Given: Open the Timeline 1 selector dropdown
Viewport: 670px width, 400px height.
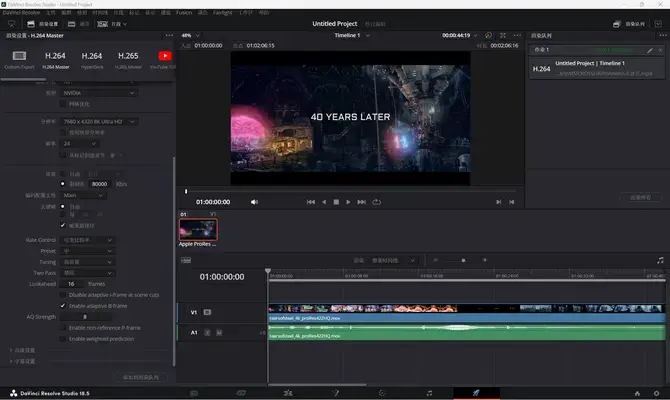Looking at the screenshot, I should point(352,35).
